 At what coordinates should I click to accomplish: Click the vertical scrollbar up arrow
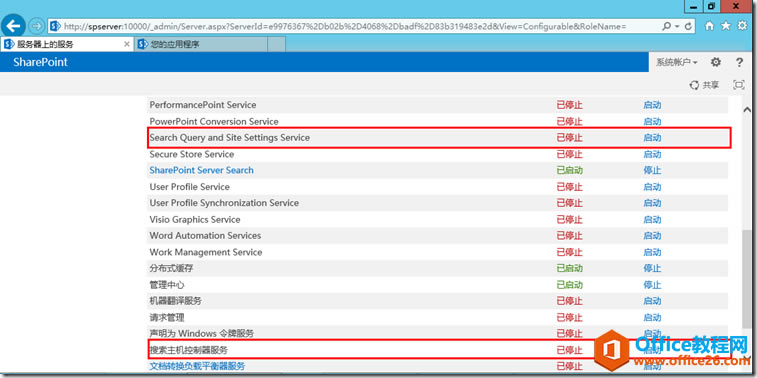(x=746, y=110)
